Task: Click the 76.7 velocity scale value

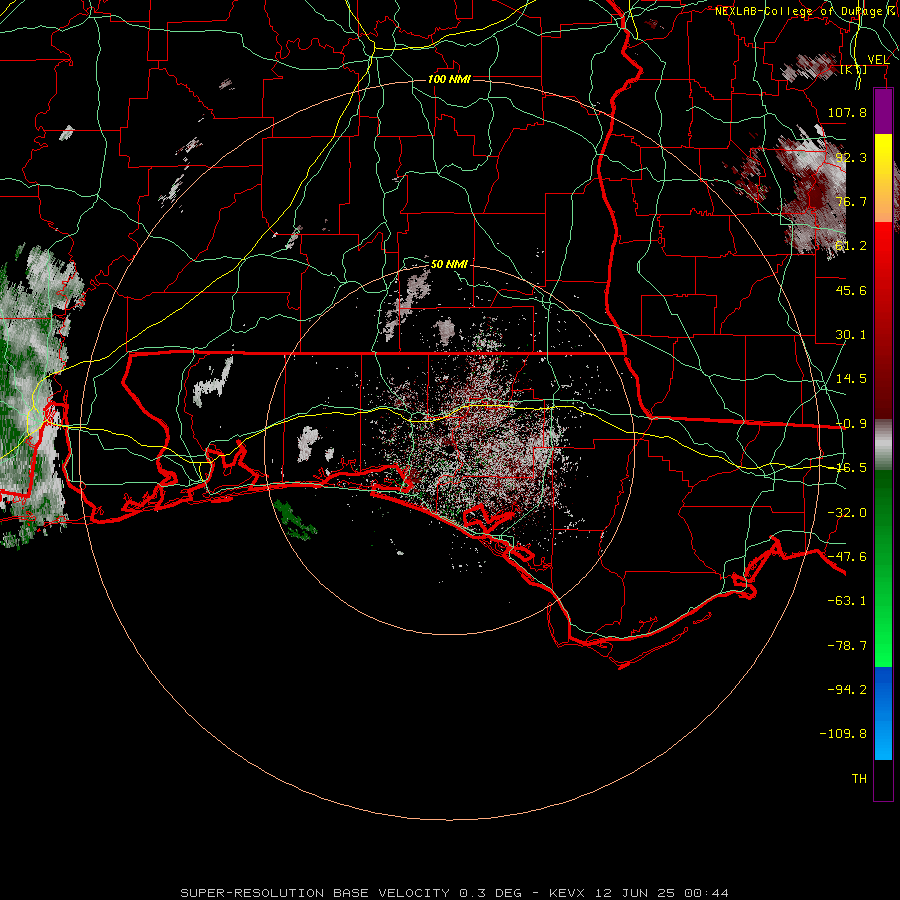Action: click(851, 201)
